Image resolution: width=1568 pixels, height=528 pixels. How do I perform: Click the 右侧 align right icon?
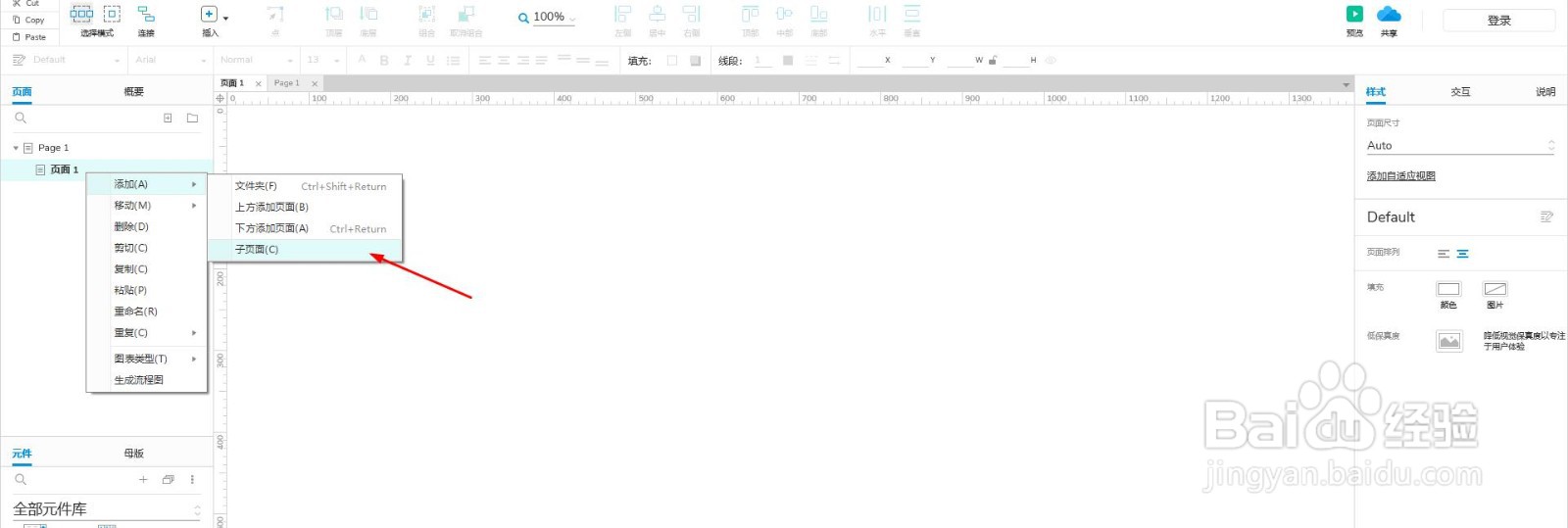click(692, 14)
